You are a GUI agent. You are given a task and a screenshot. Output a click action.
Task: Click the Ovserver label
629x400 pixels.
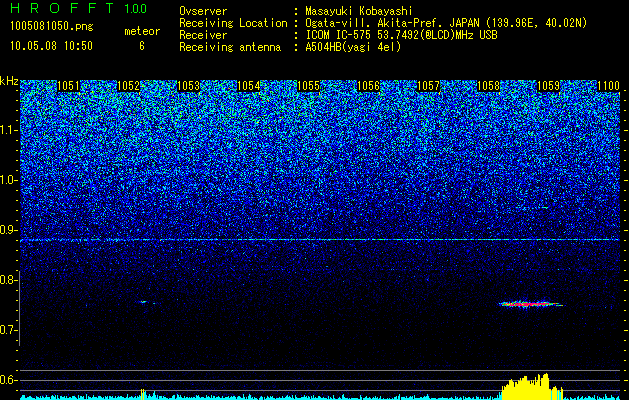click(x=203, y=11)
